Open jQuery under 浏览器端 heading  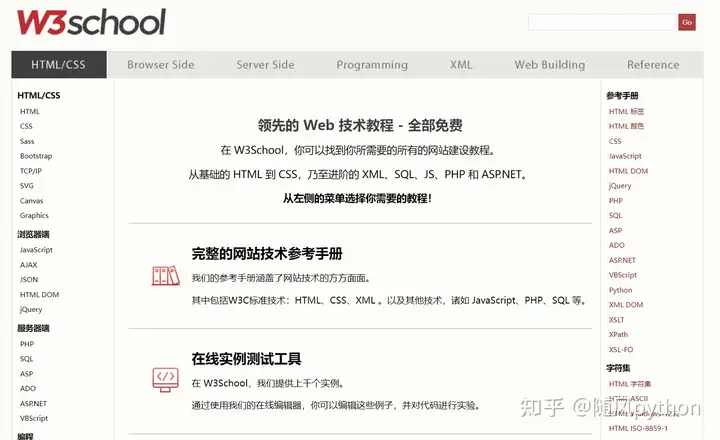click(31, 310)
